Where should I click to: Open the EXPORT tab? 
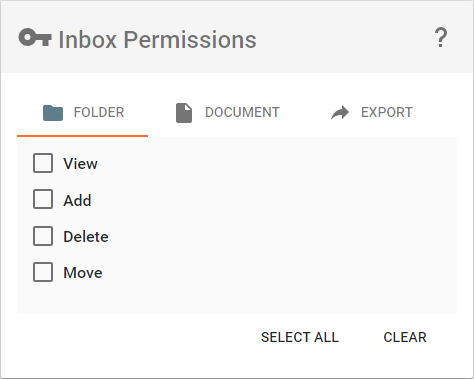372,112
